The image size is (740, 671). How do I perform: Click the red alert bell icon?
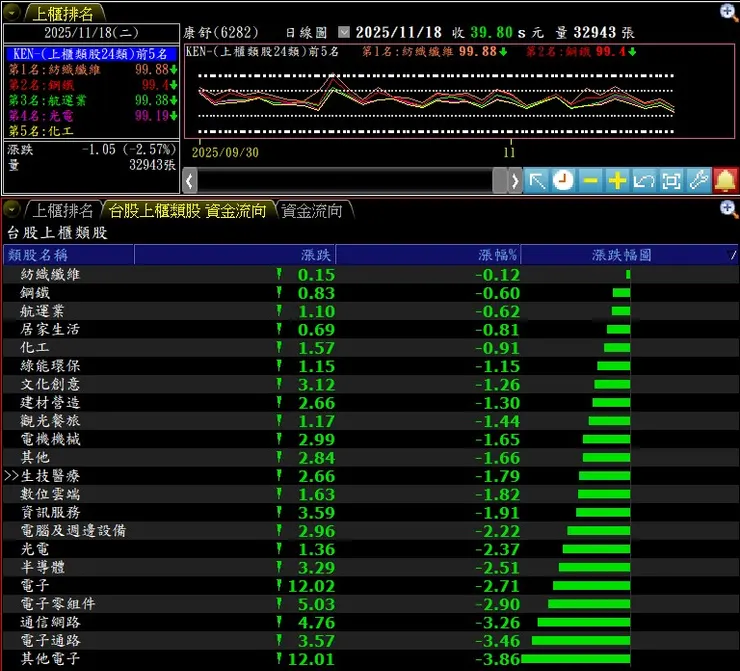725,181
